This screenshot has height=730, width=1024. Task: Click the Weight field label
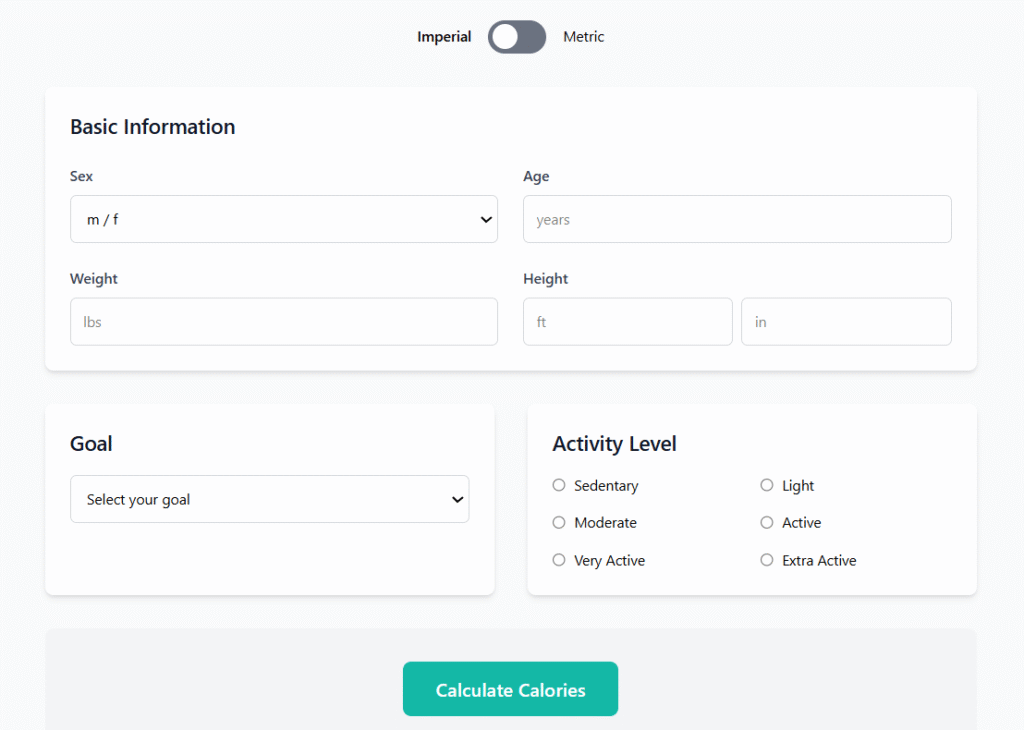[93, 279]
